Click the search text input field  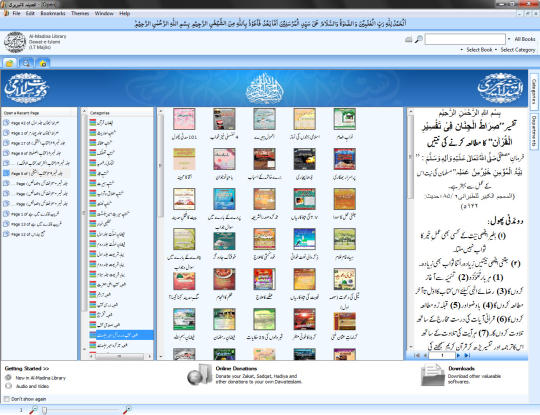click(465, 39)
